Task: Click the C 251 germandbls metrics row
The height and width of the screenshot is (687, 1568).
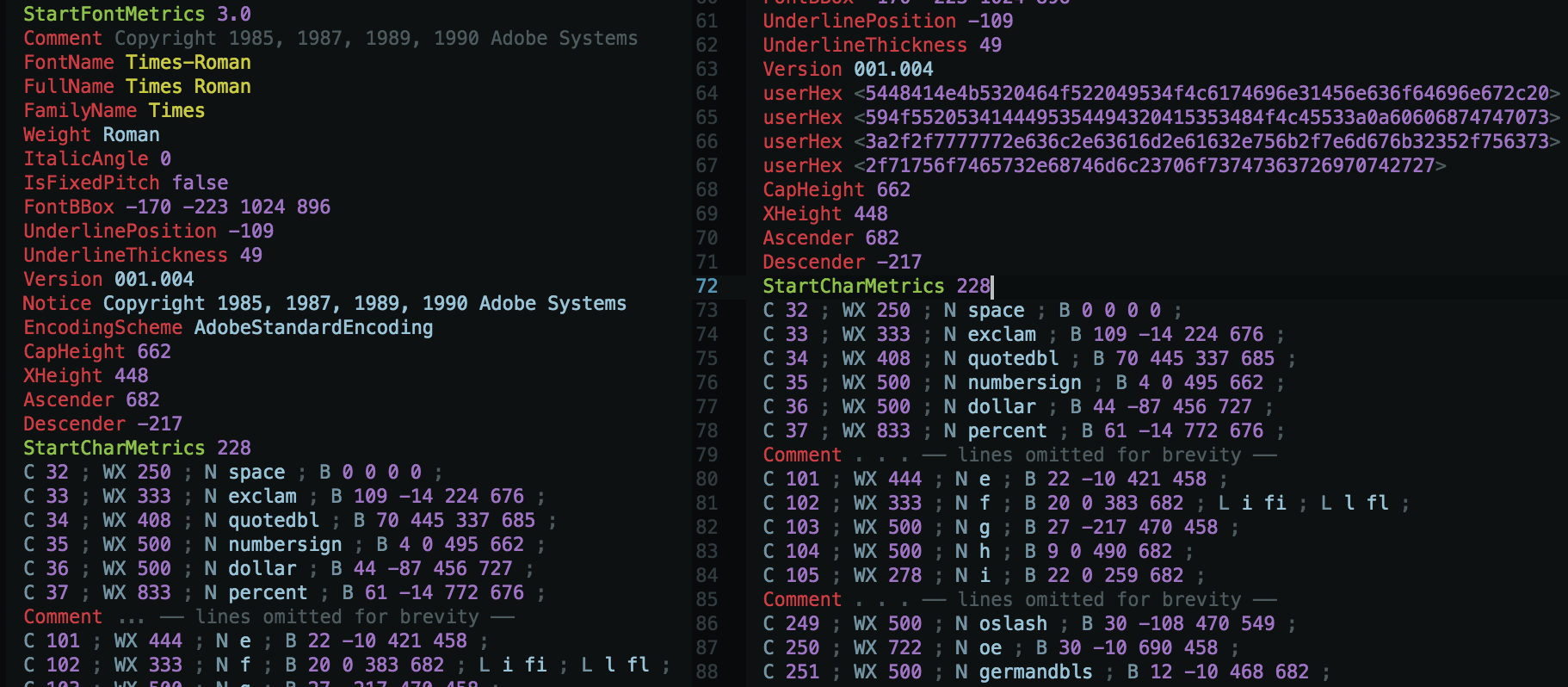Action: tap(1047, 672)
